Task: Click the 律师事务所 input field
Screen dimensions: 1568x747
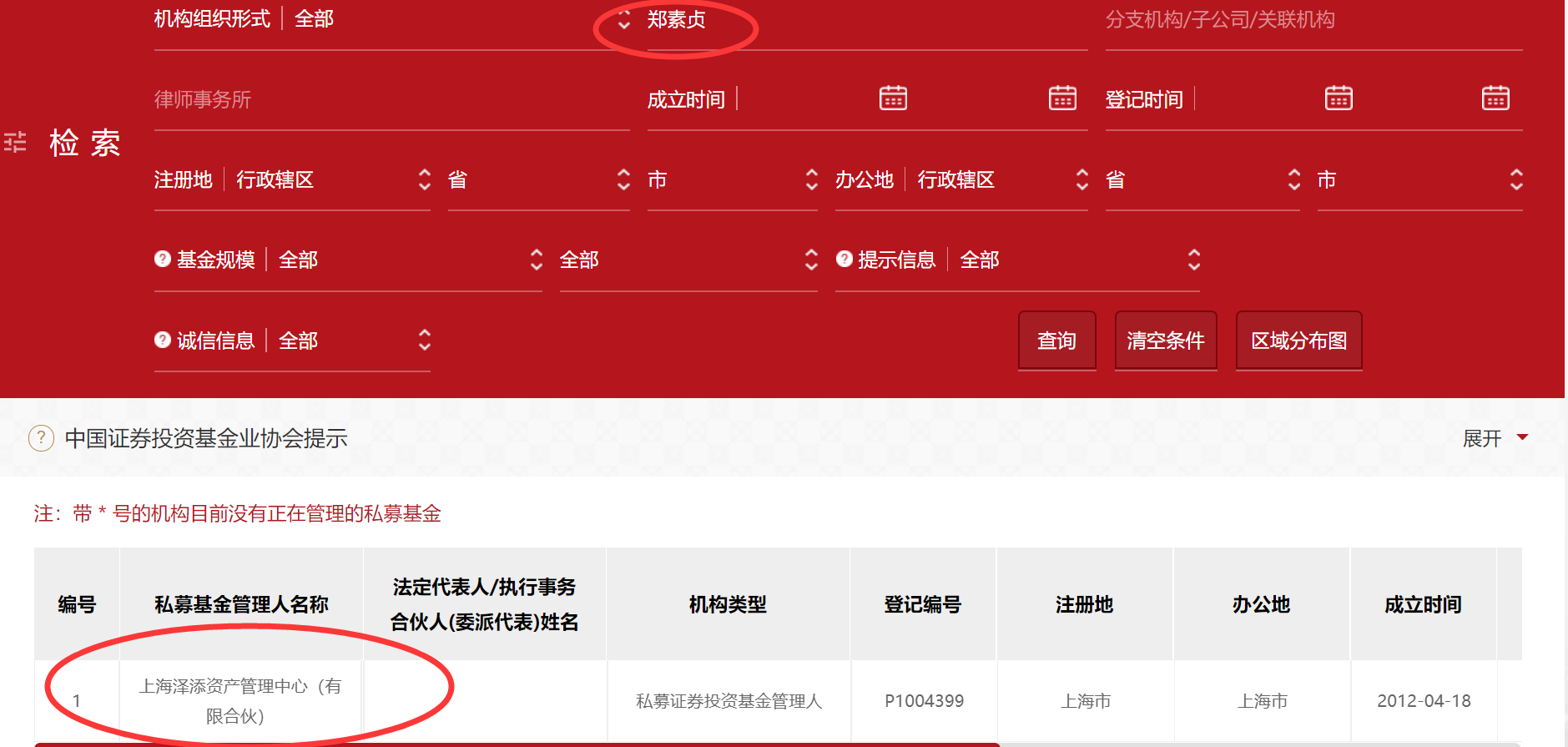Action: [391, 100]
